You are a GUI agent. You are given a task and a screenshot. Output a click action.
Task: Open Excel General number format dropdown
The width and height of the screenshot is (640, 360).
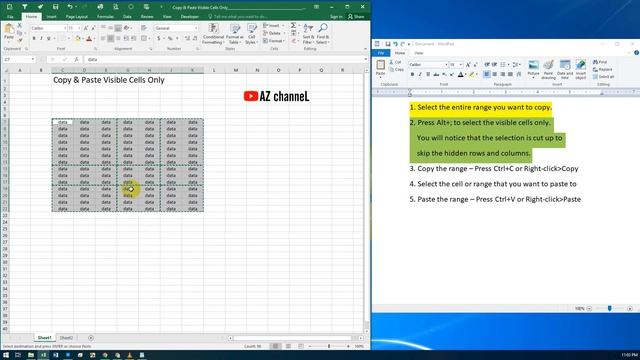pos(196,28)
